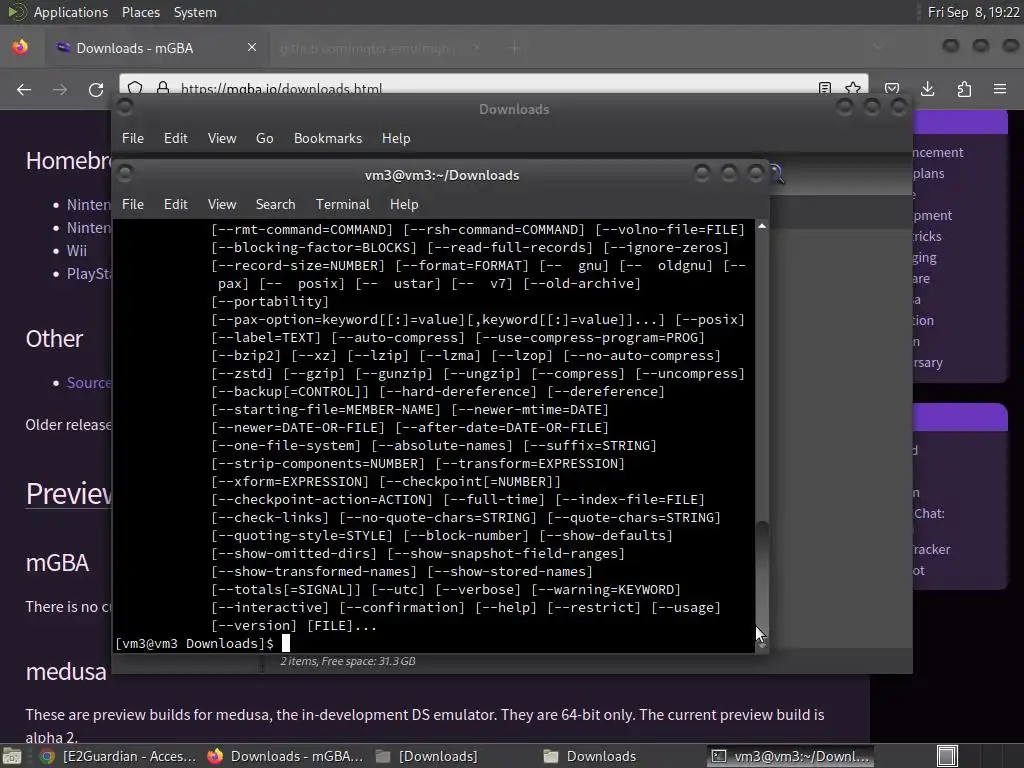Open Firefox hamburger application menu

click(1000, 89)
